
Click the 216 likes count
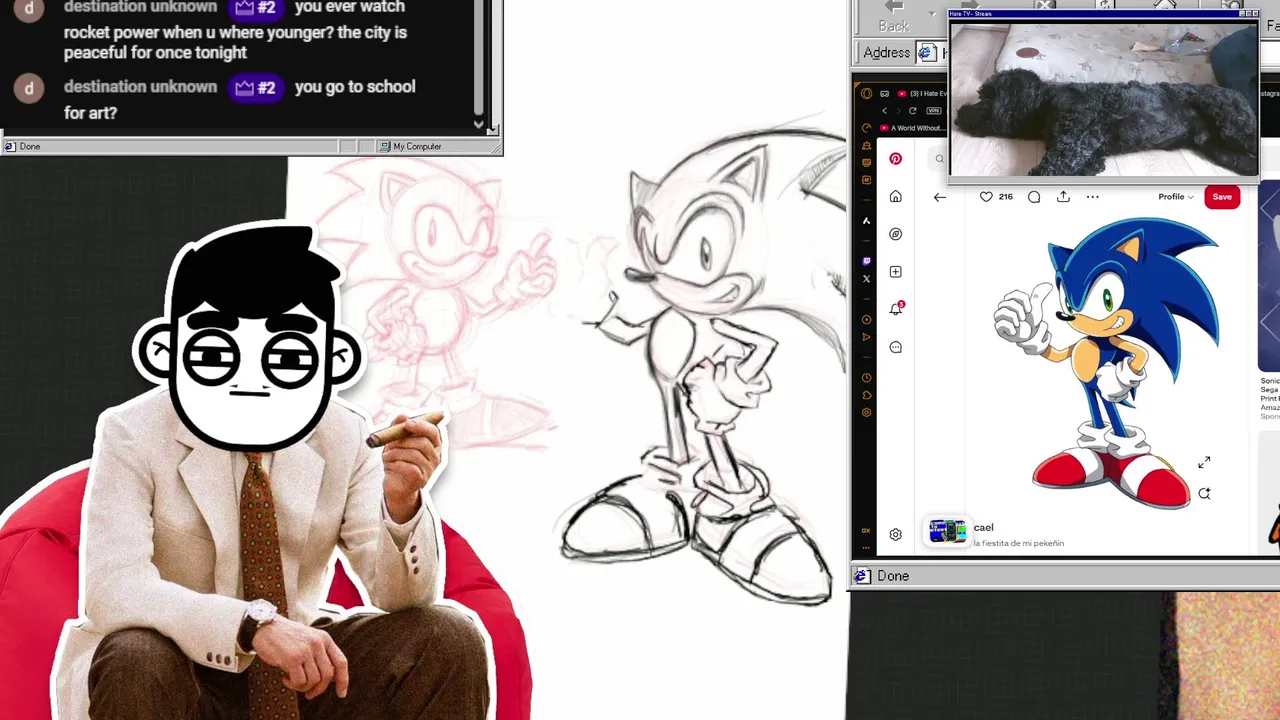1005,197
